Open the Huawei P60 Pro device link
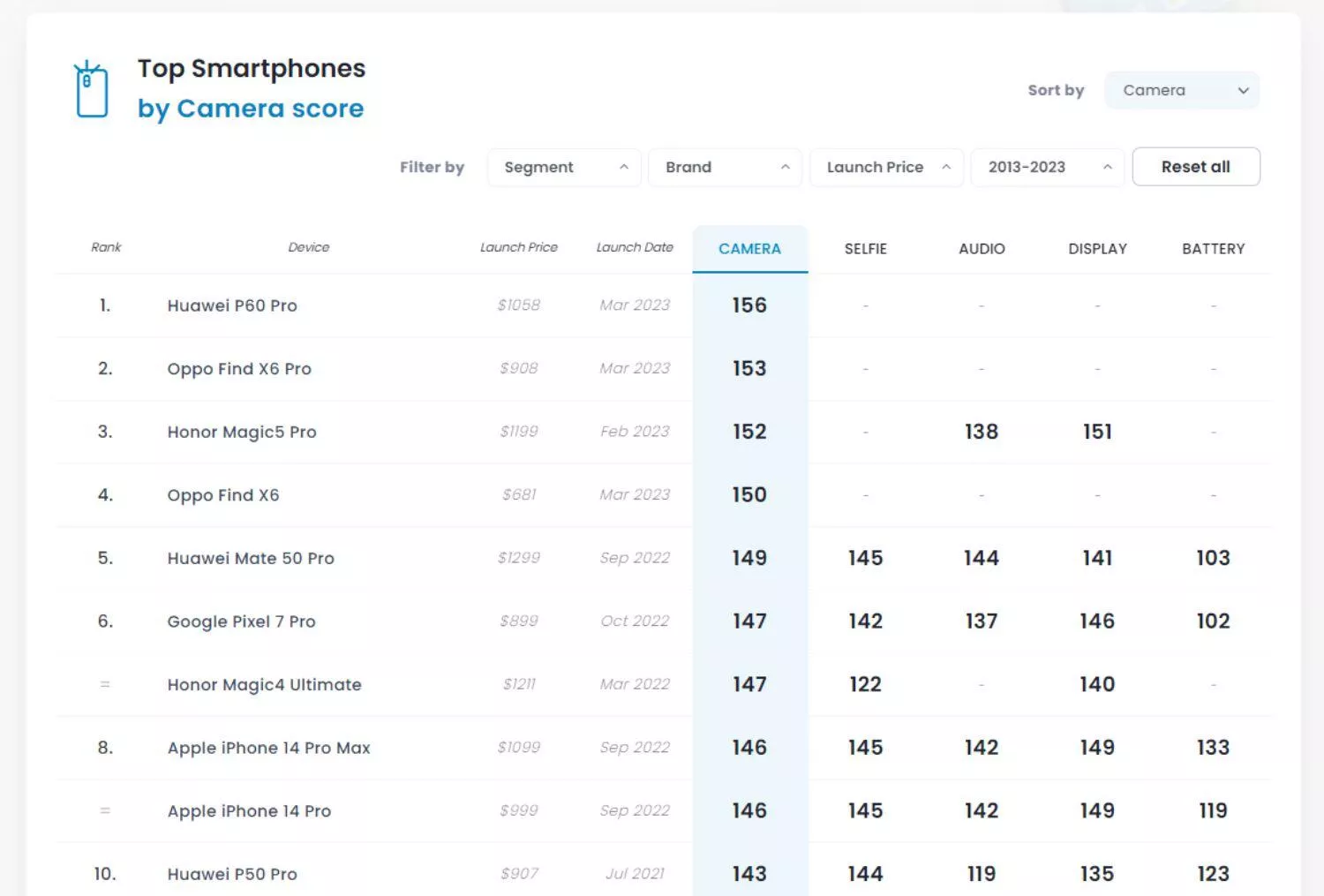Image resolution: width=1324 pixels, height=896 pixels. tap(232, 305)
